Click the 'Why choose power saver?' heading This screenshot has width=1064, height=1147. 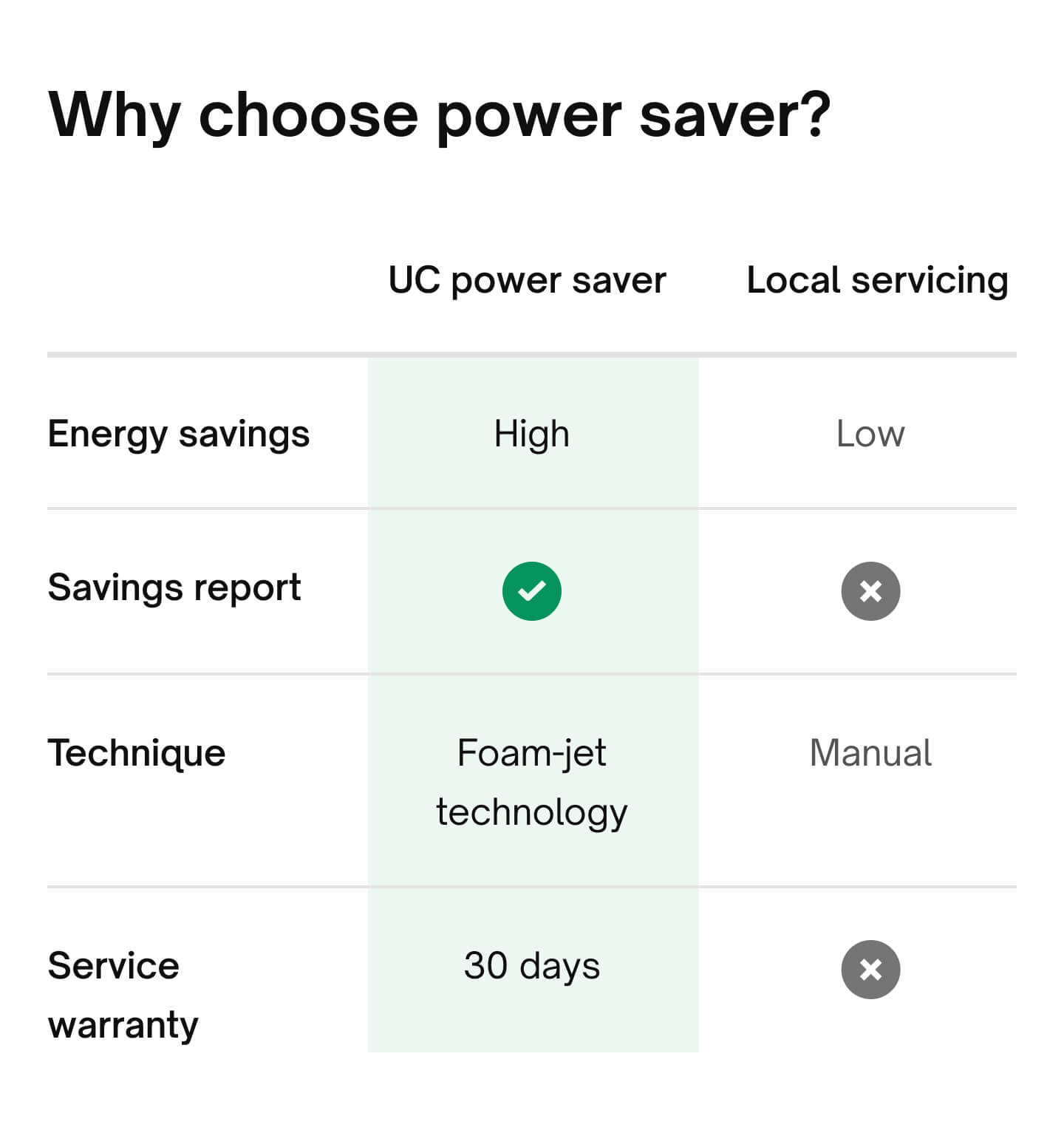click(440, 115)
